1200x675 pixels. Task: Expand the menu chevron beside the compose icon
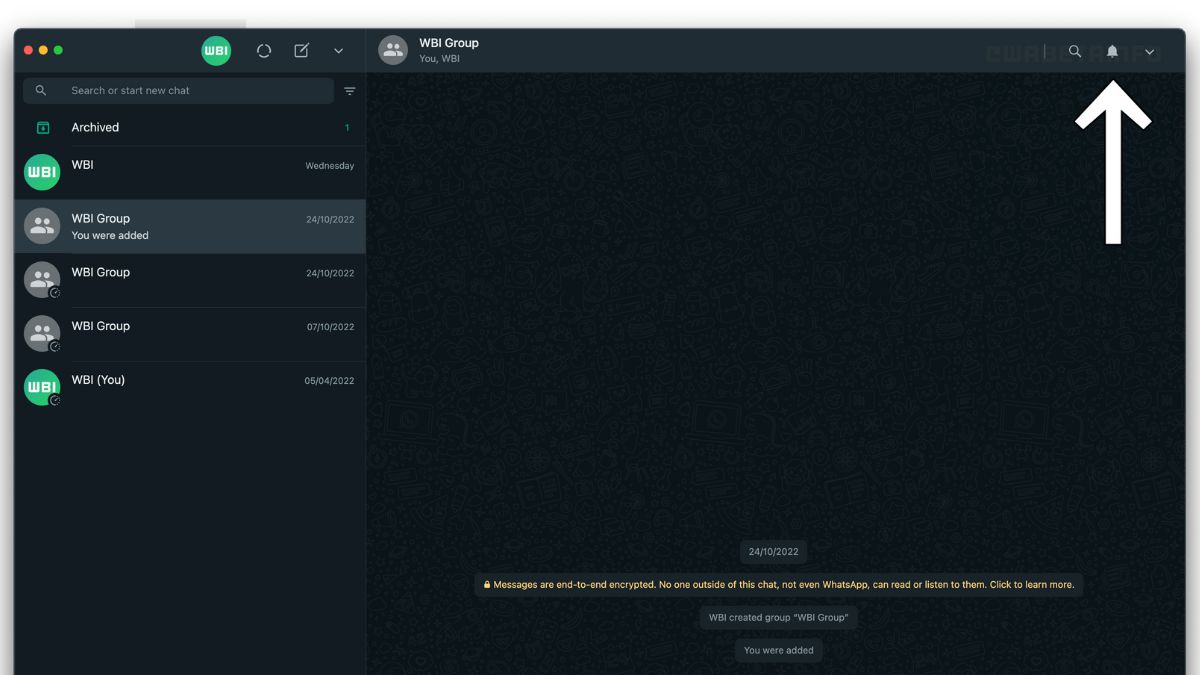(338, 51)
